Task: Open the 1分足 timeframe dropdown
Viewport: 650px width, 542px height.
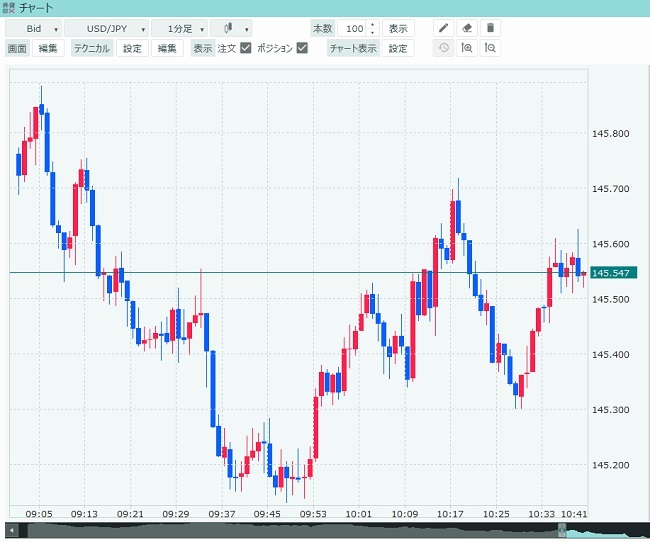Action: [179, 29]
